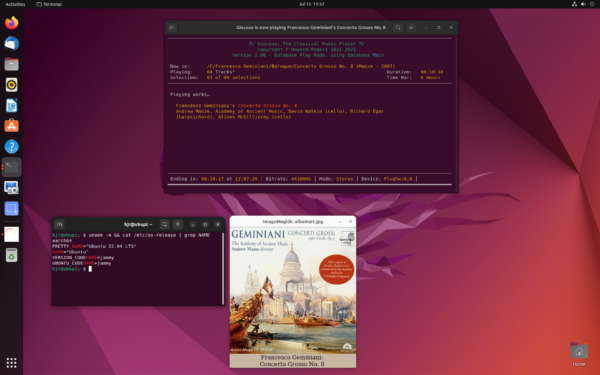Click the 'uname -m && cat /etc/os-release' command
Viewport: 600px width, 375px height.
149,235
